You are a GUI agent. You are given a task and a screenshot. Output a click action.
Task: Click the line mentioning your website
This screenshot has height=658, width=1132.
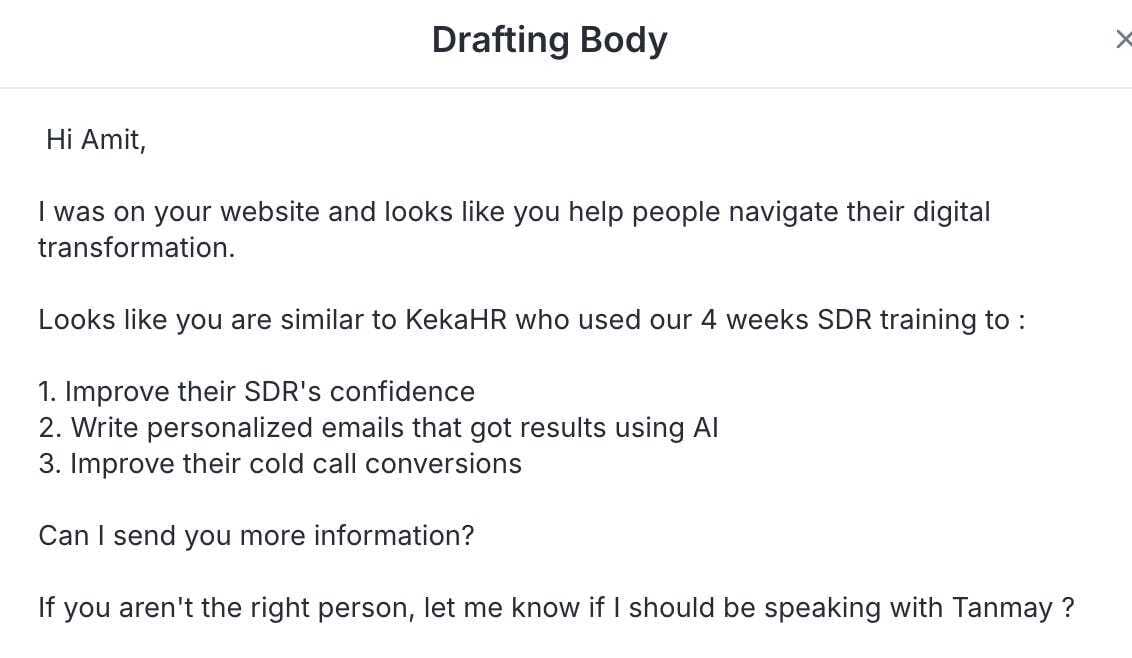click(514, 212)
